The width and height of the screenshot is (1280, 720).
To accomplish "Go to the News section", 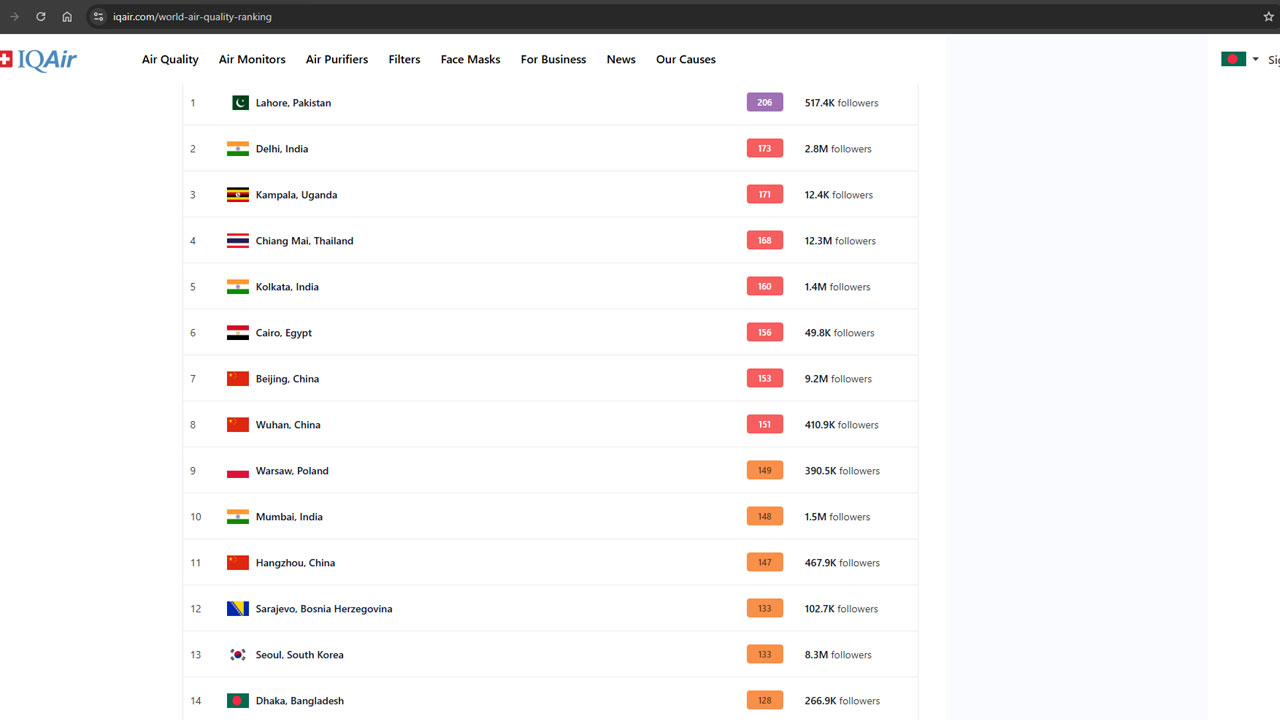I will click(621, 60).
